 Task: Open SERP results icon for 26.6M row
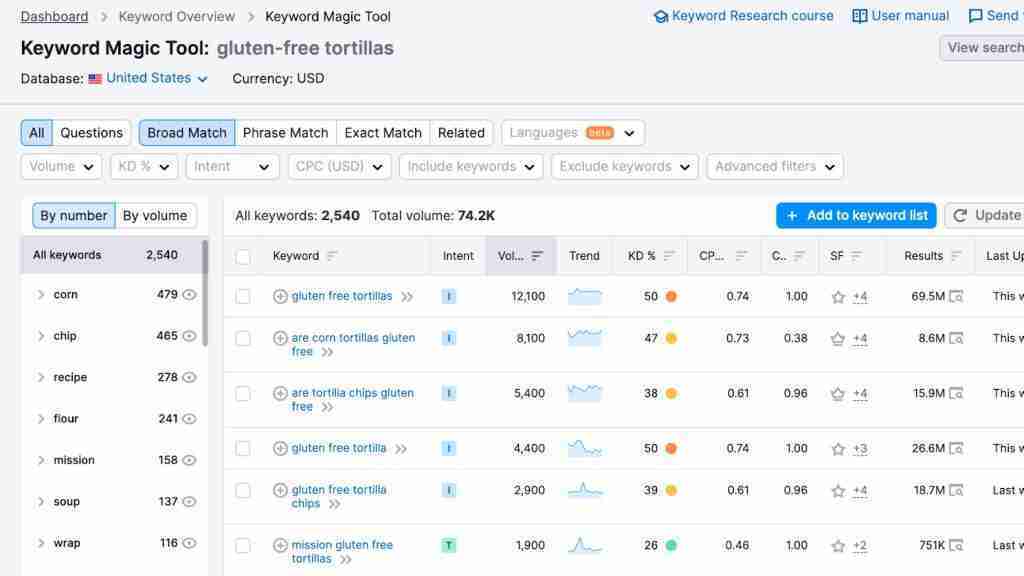point(956,449)
